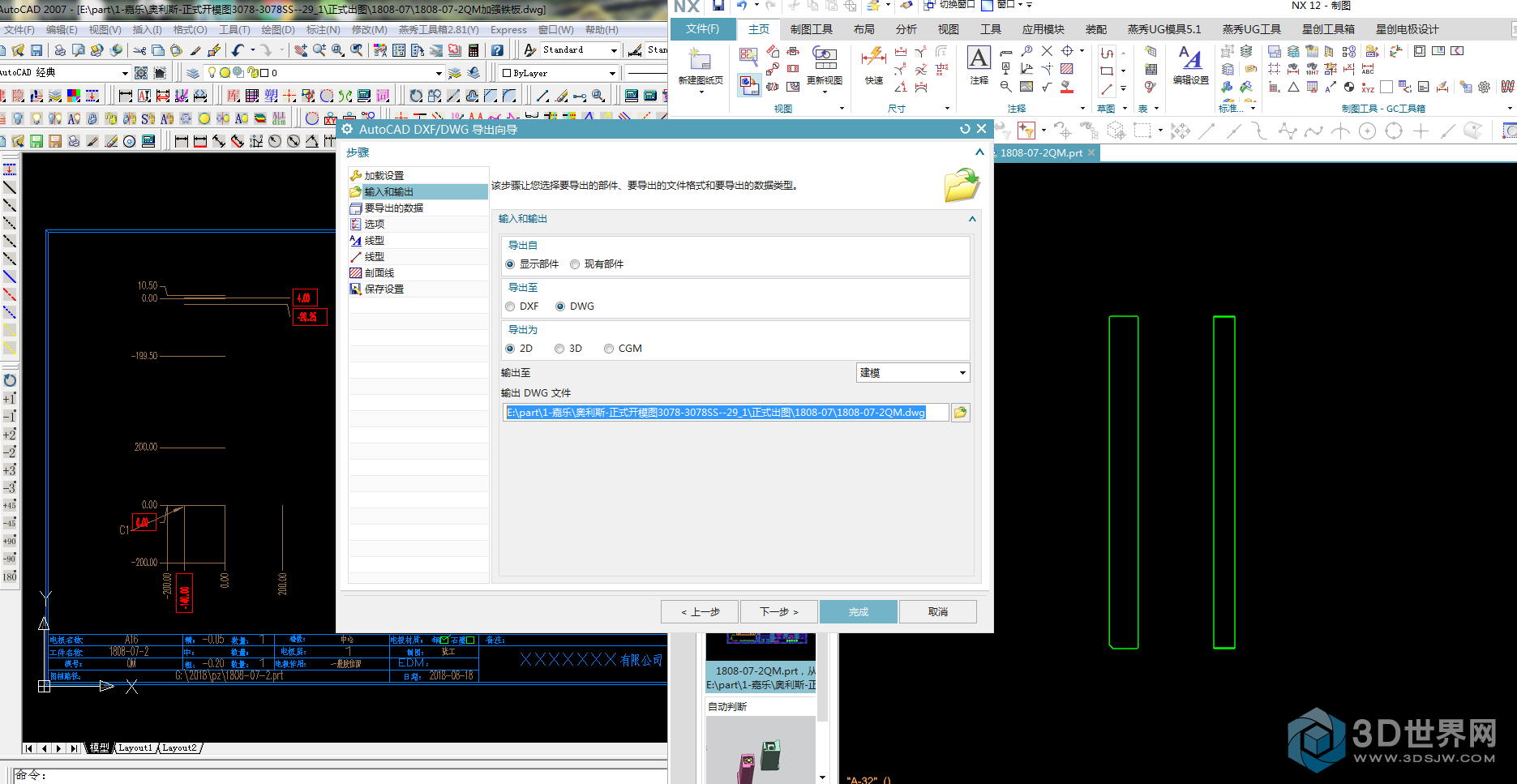Open the '建模' output dropdown
The height and width of the screenshot is (784, 1517).
(913, 373)
